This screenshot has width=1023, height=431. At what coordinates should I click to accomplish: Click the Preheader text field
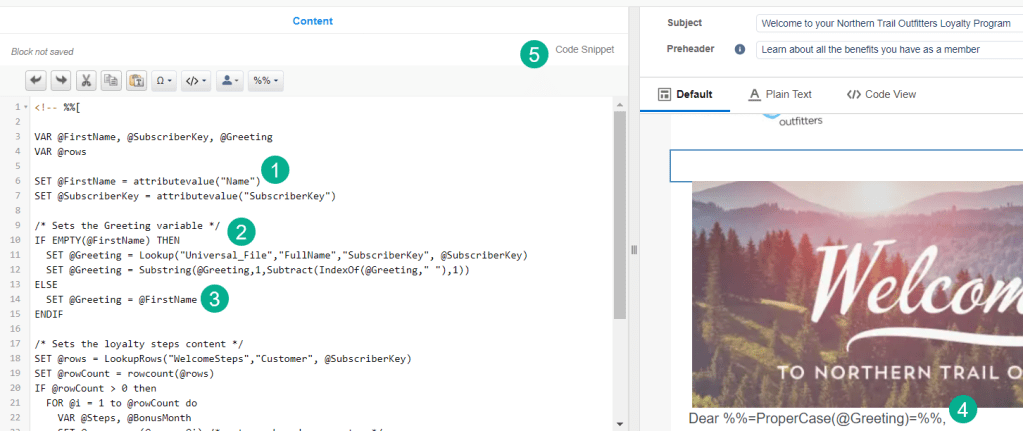pos(888,49)
